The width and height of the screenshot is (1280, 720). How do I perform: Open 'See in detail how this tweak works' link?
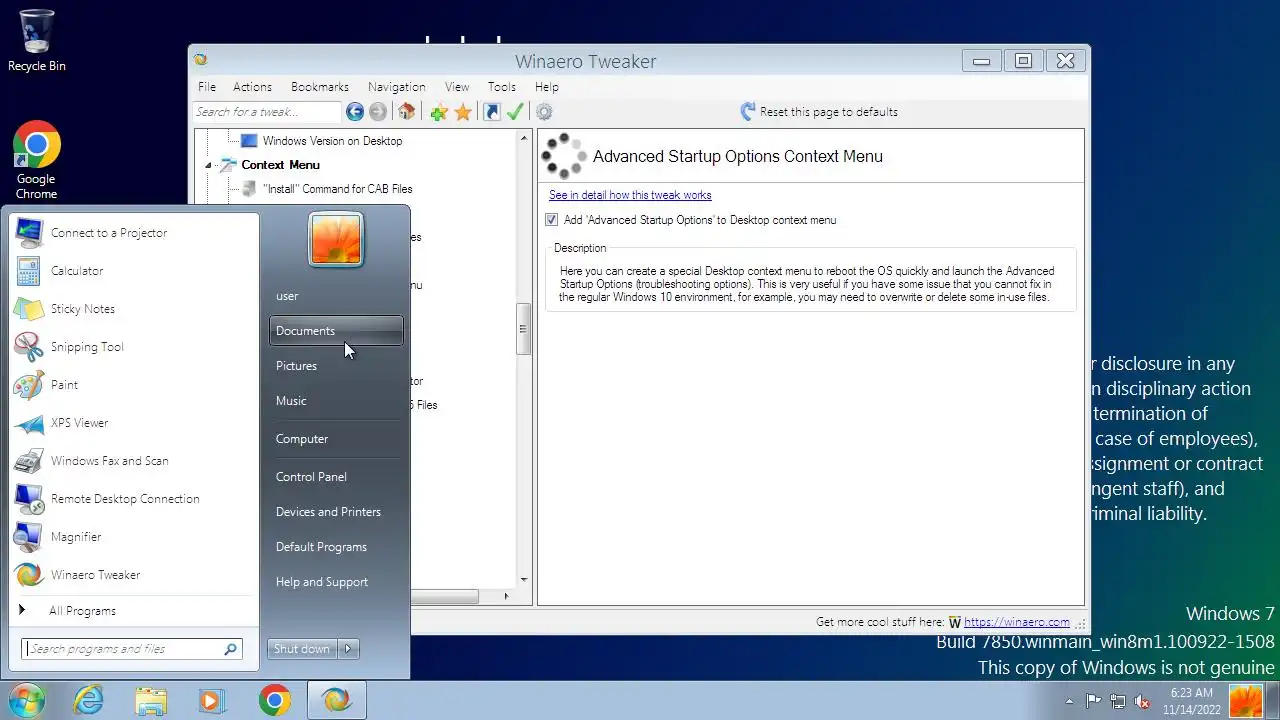tap(630, 195)
